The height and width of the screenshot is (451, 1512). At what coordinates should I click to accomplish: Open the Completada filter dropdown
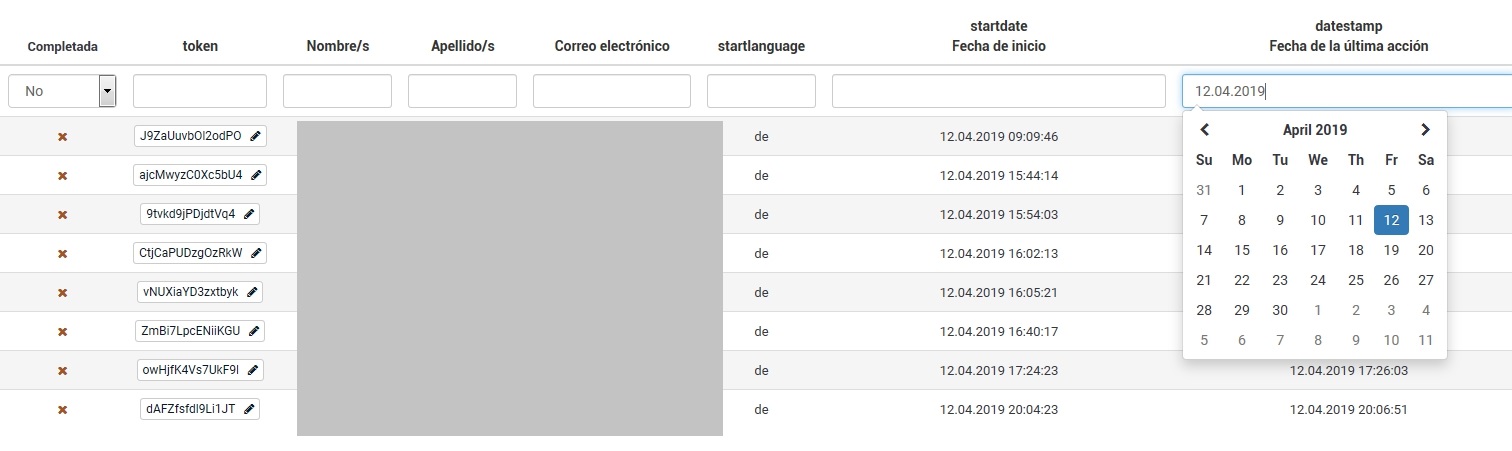click(107, 91)
